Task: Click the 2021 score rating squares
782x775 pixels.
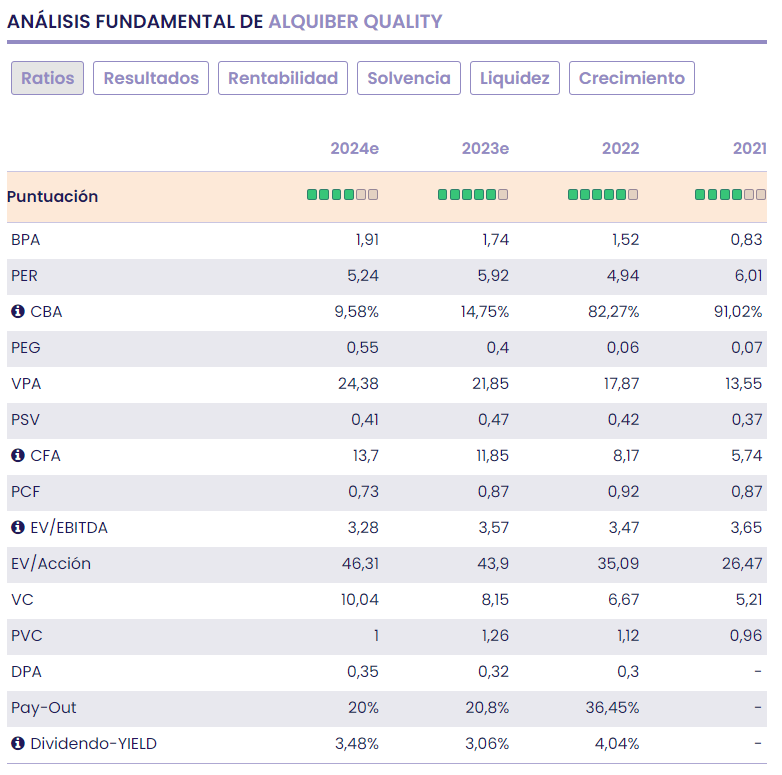Action: tap(730, 195)
